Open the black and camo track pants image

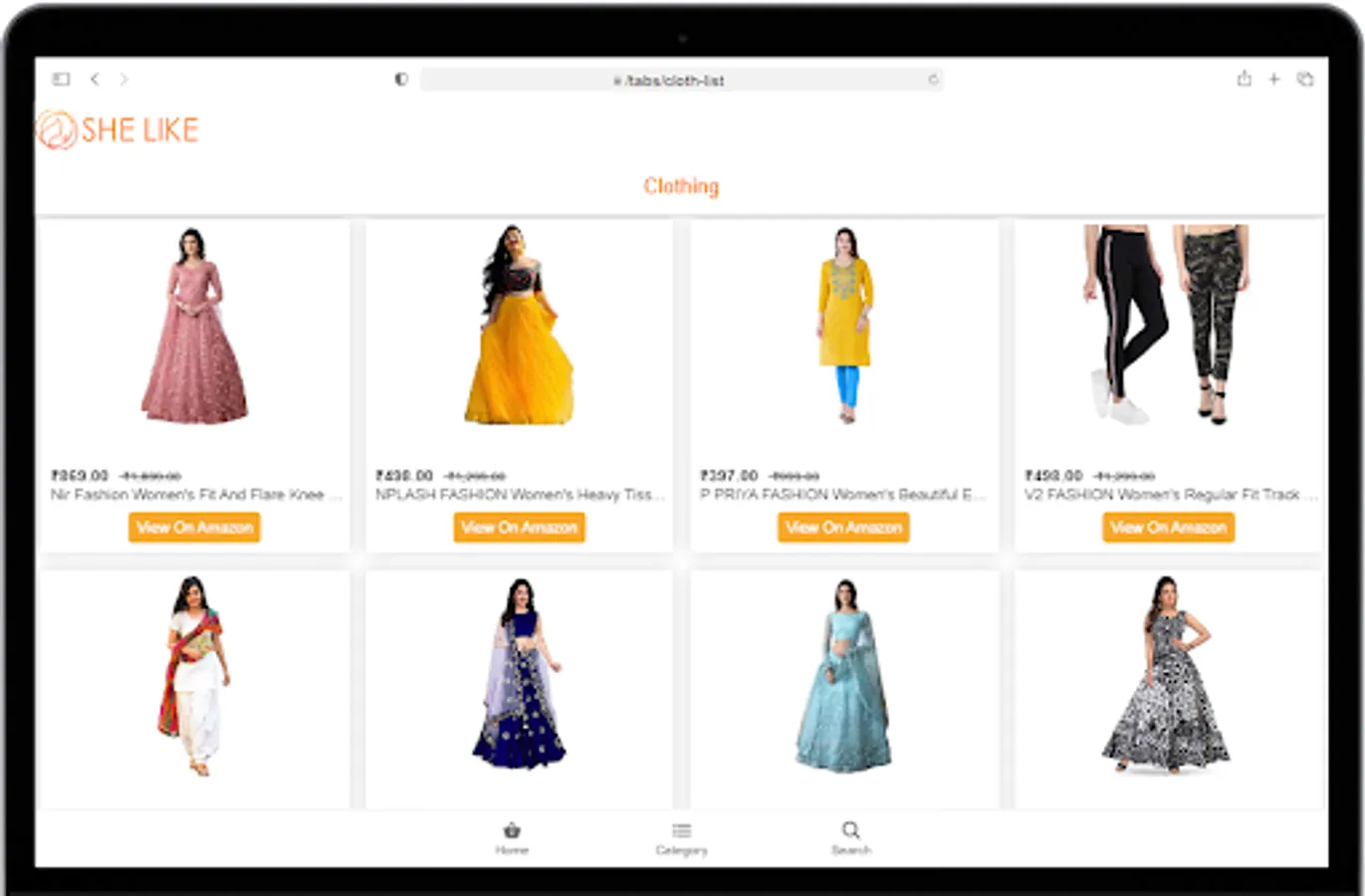1165,325
